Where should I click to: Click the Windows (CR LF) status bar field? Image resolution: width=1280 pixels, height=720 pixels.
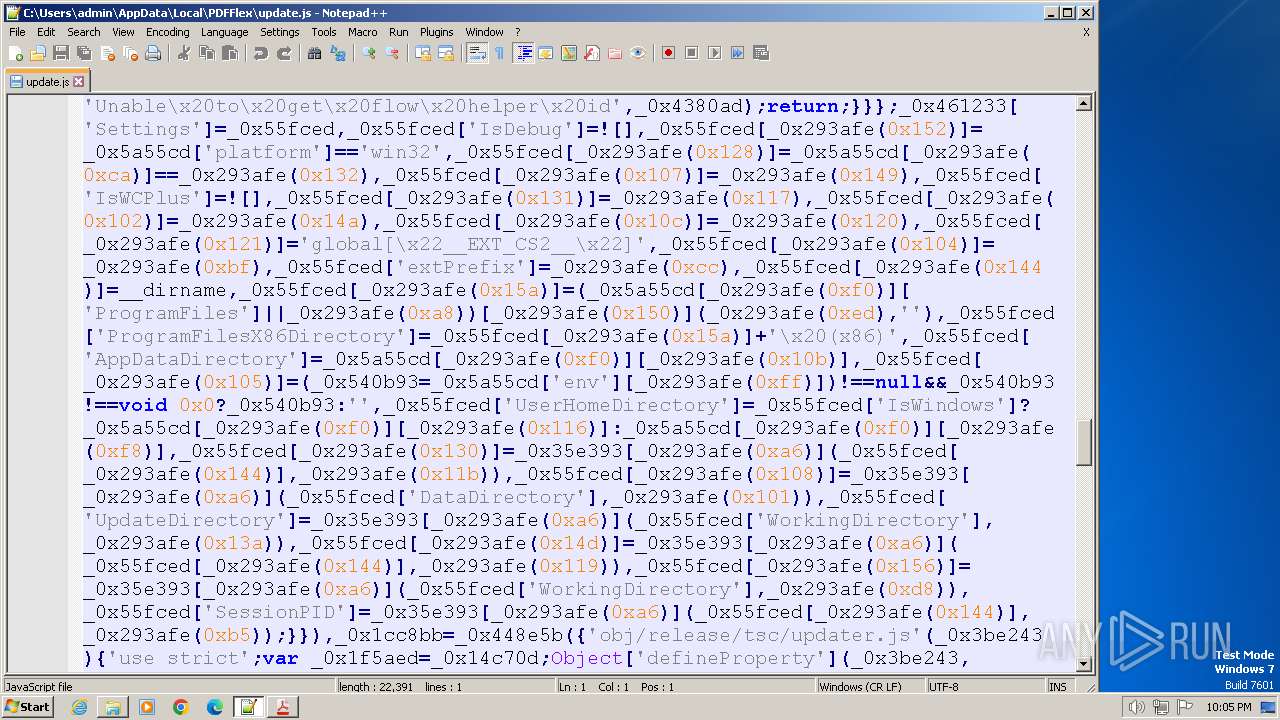[870, 687]
